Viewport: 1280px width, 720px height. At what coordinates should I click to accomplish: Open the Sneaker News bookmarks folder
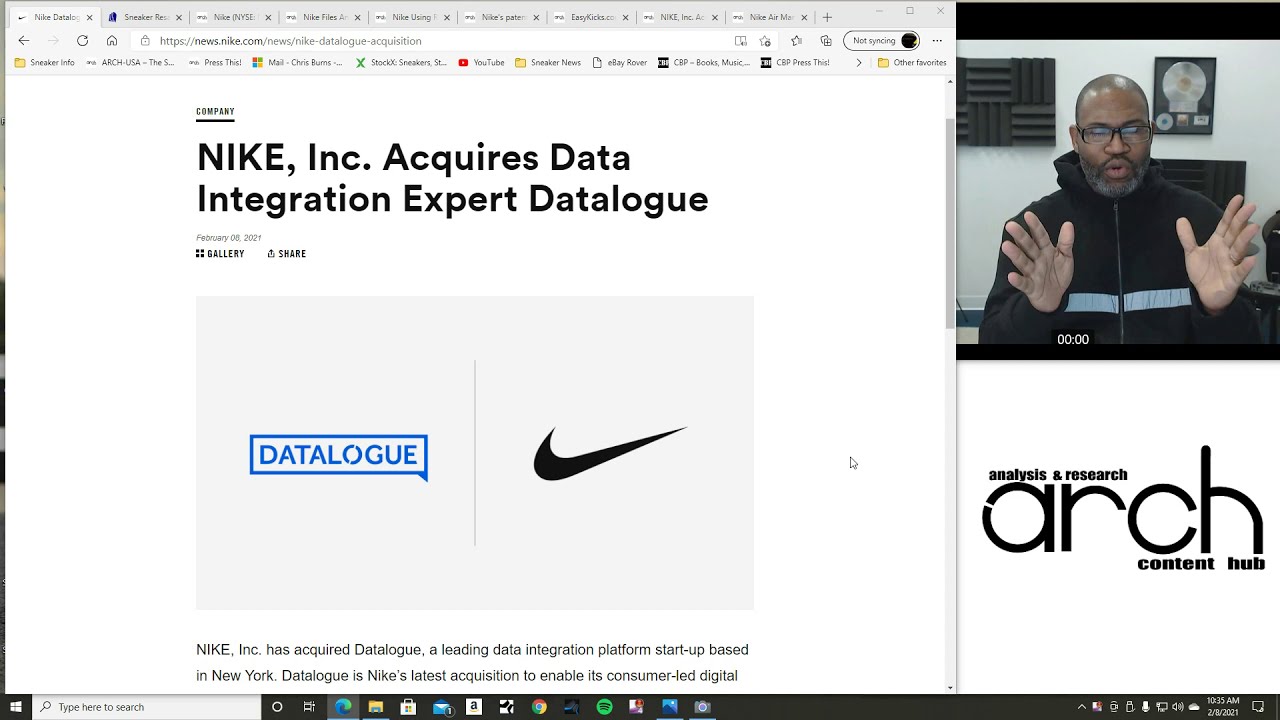[548, 62]
